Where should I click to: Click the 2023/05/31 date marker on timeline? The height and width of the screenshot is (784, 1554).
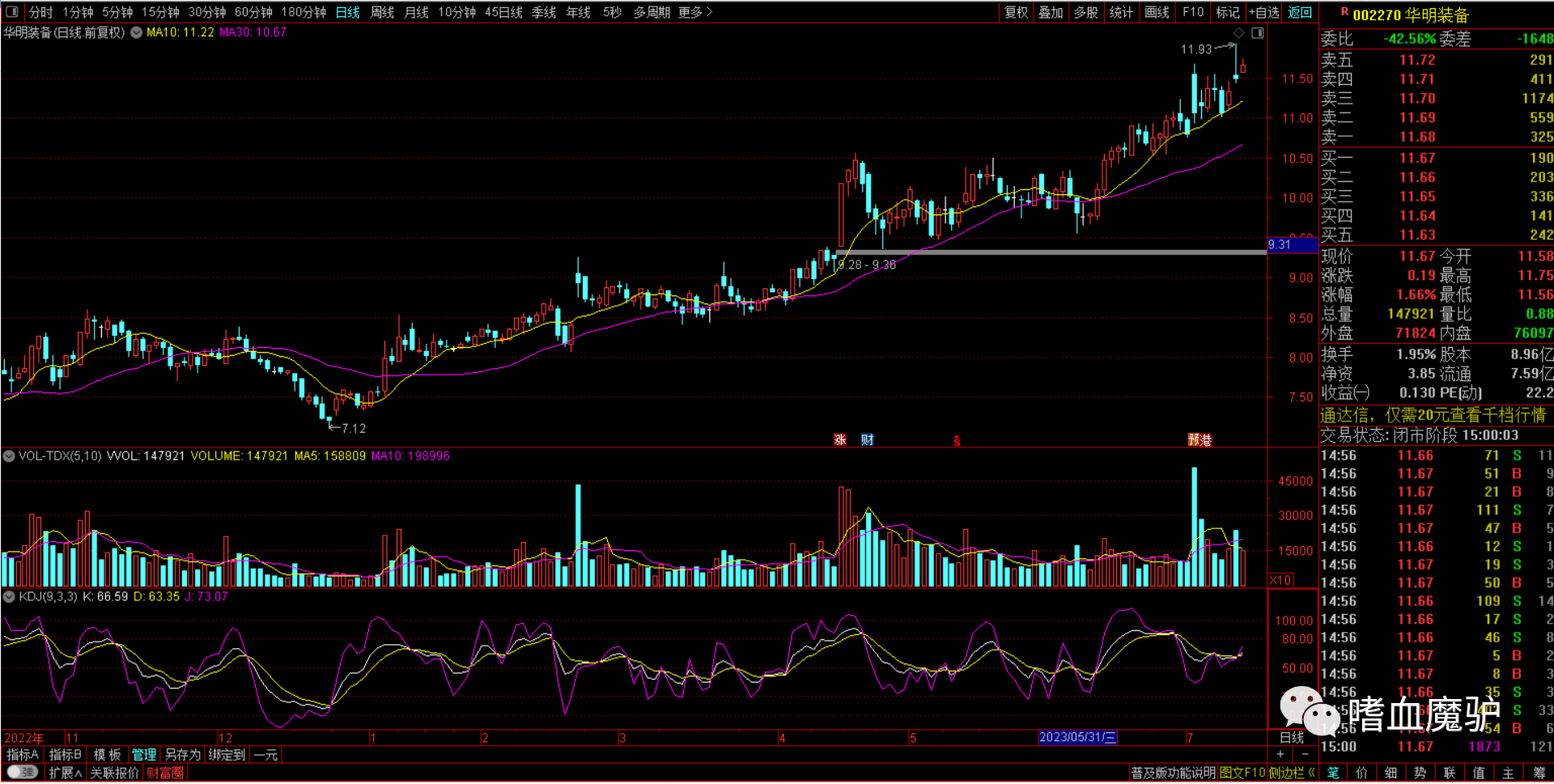click(1077, 737)
